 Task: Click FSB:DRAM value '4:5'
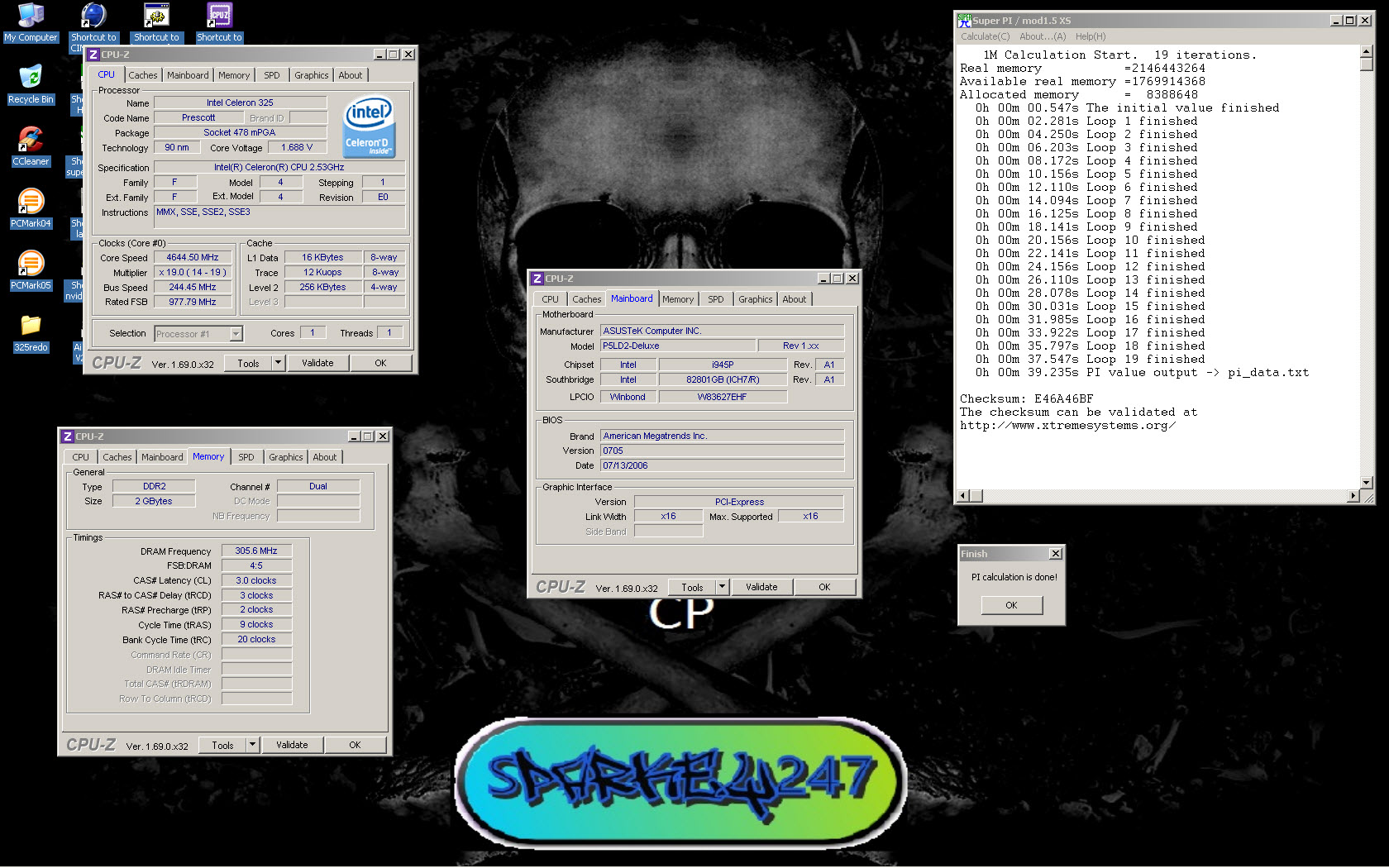[256, 565]
